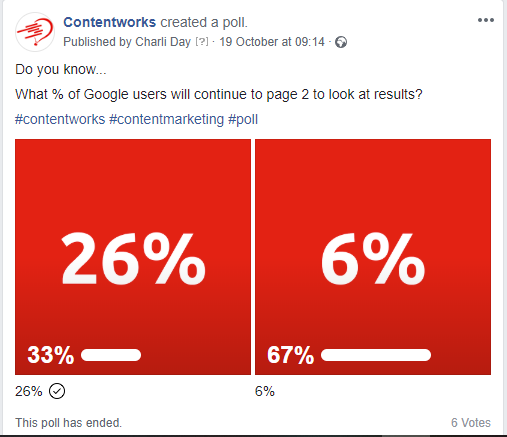The height and width of the screenshot is (437, 507).
Task: View the 6 Votes count
Action: click(x=471, y=423)
